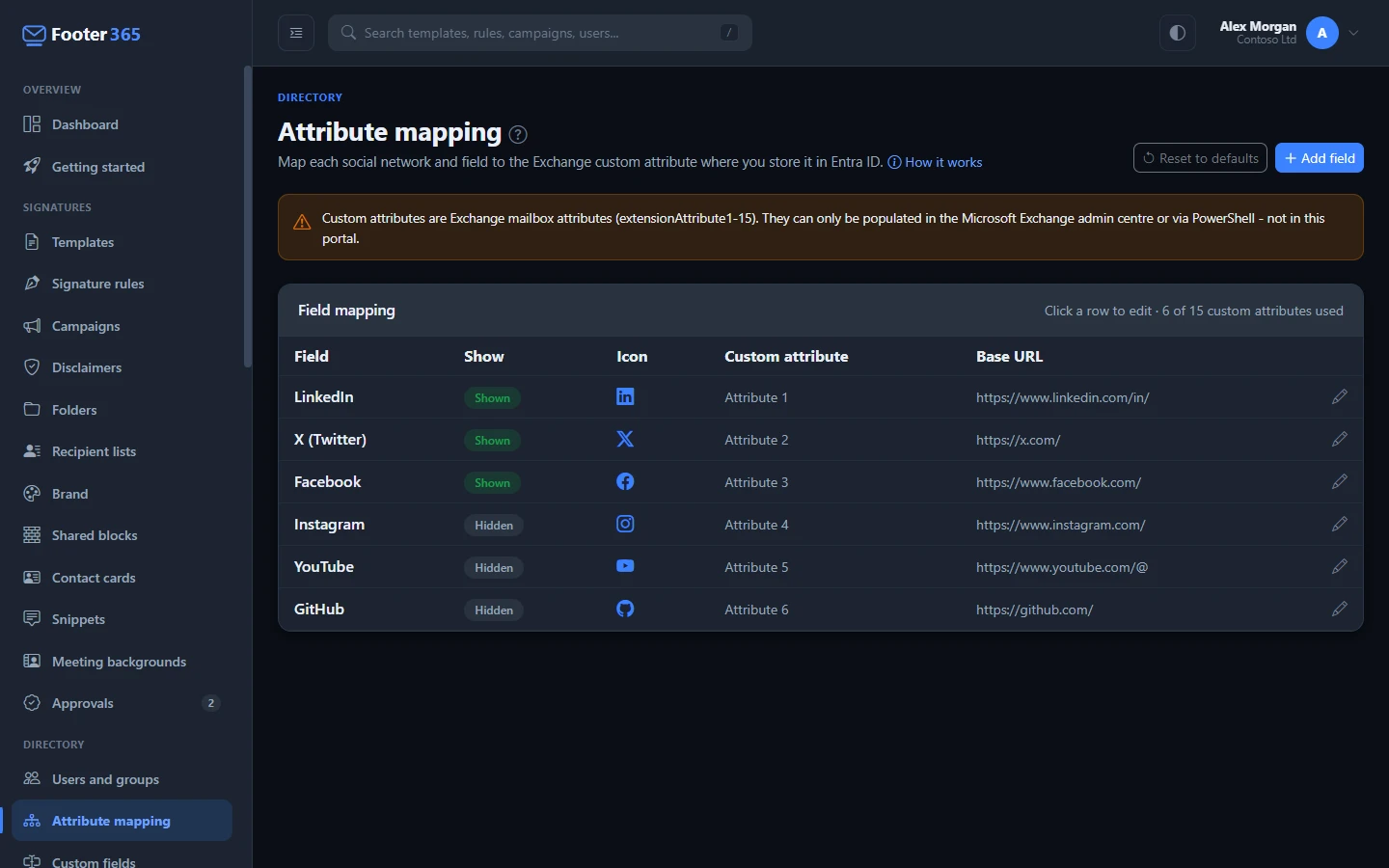This screenshot has width=1389, height=868.
Task: Open the Dashboard page in the sidebar
Action: pyautogui.click(x=122, y=124)
